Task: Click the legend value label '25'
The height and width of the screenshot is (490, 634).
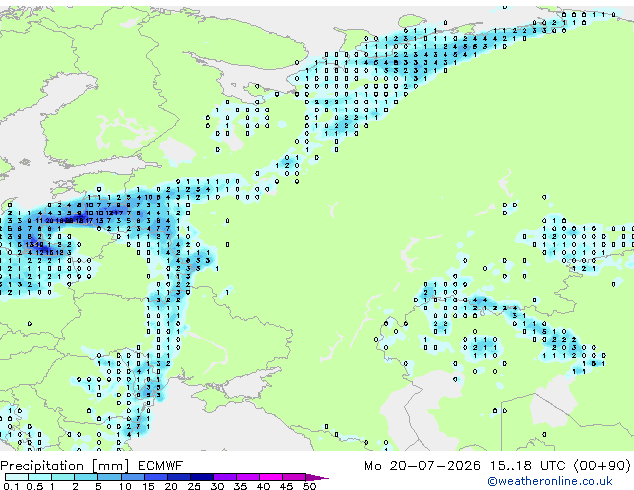Action: pos(194,486)
